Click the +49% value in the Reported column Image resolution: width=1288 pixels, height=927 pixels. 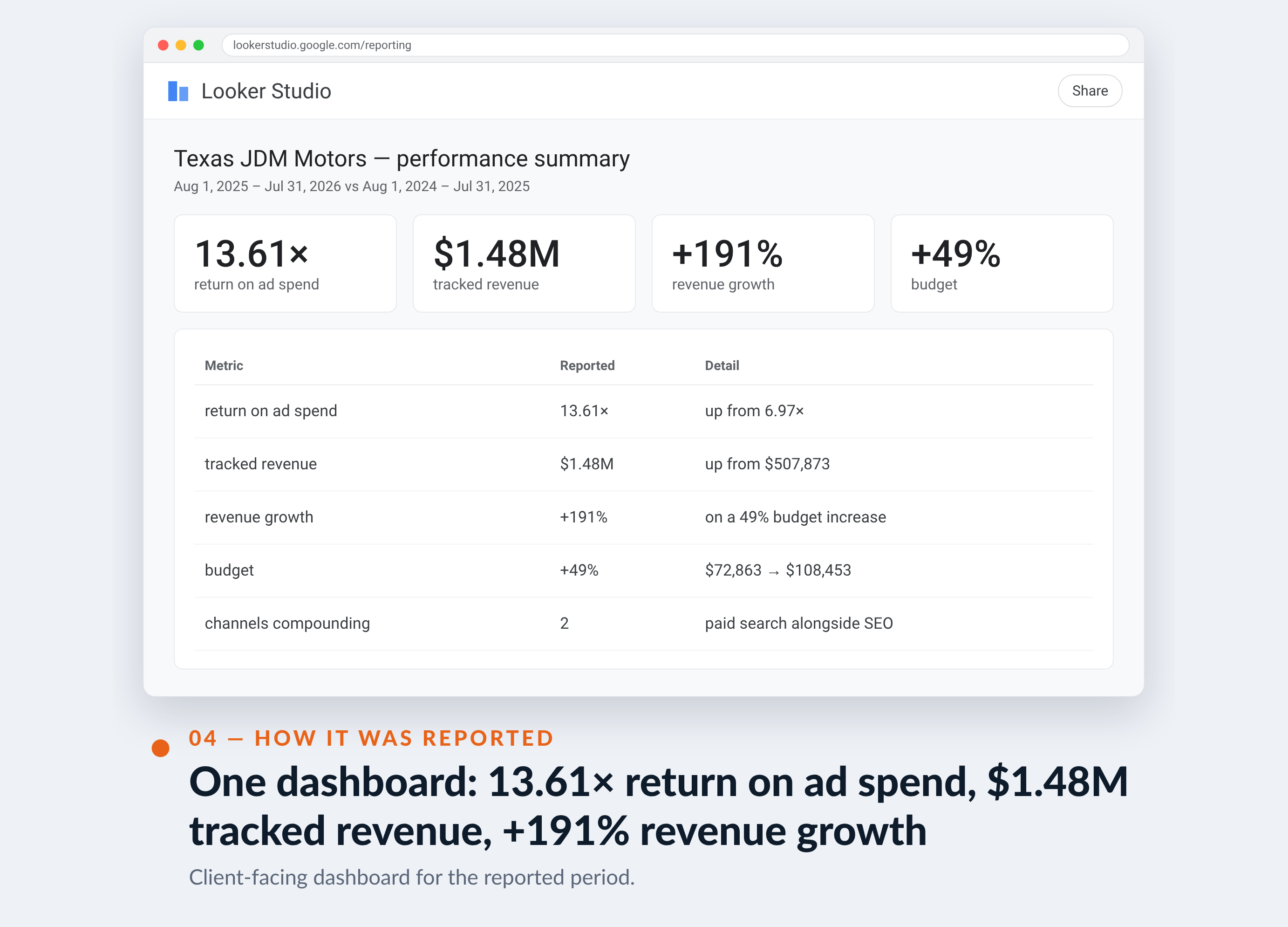579,570
